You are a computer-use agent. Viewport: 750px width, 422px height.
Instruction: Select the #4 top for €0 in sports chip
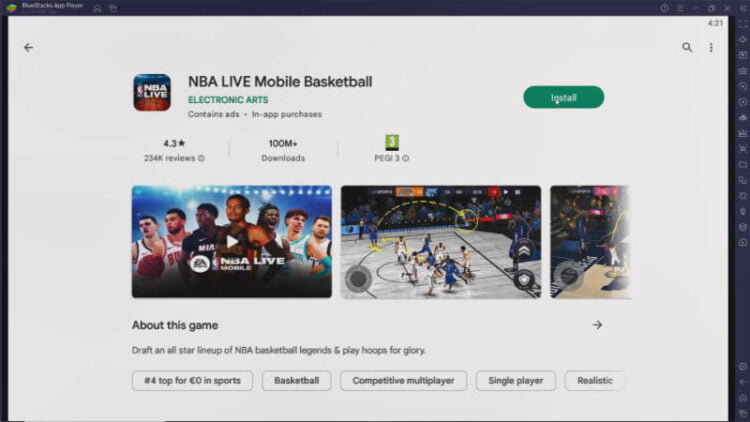tap(192, 380)
